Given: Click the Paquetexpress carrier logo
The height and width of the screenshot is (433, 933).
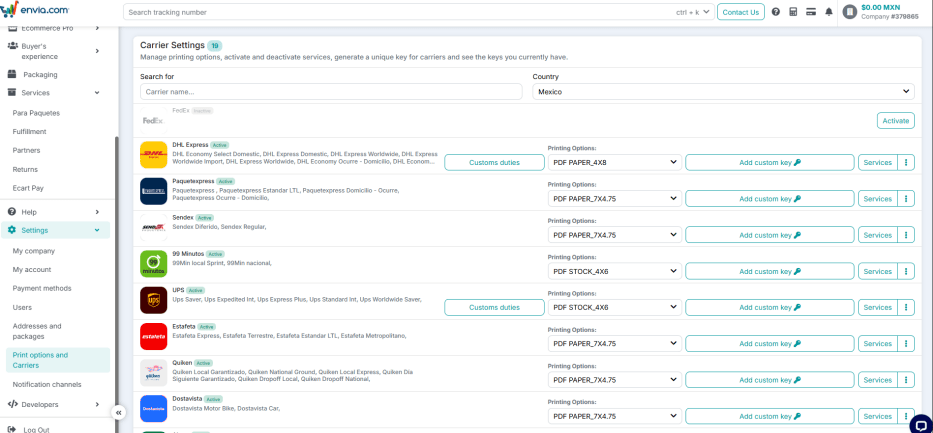Looking at the screenshot, I should [154, 192].
